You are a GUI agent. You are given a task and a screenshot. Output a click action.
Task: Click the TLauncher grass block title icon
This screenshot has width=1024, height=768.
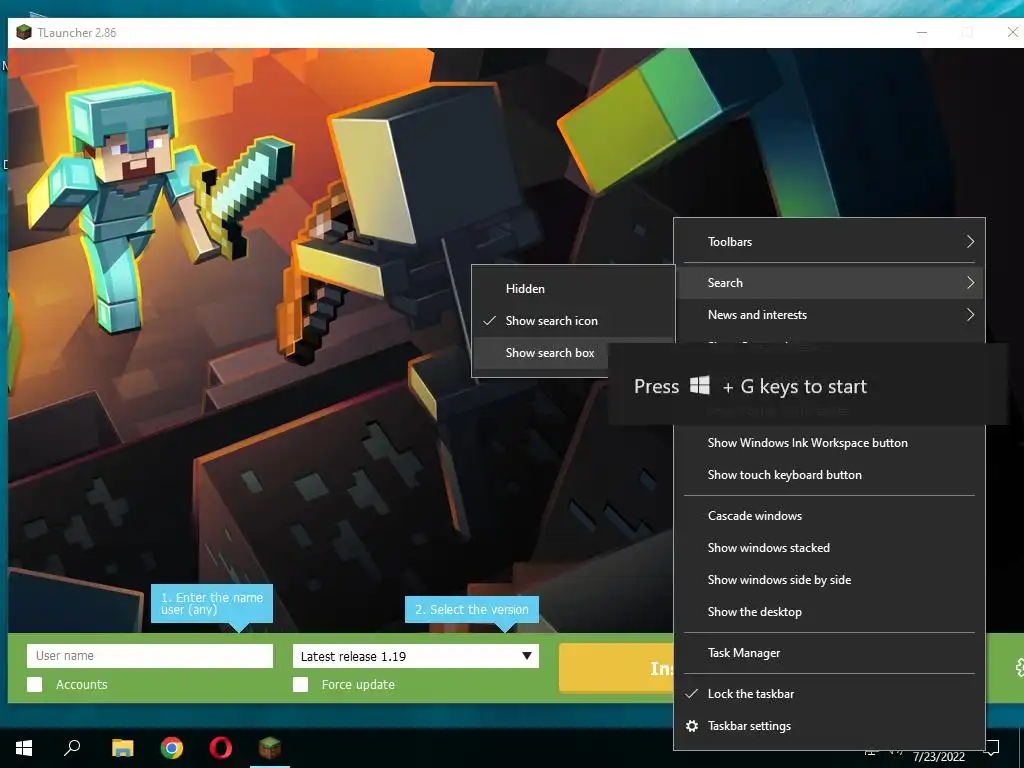tap(24, 32)
